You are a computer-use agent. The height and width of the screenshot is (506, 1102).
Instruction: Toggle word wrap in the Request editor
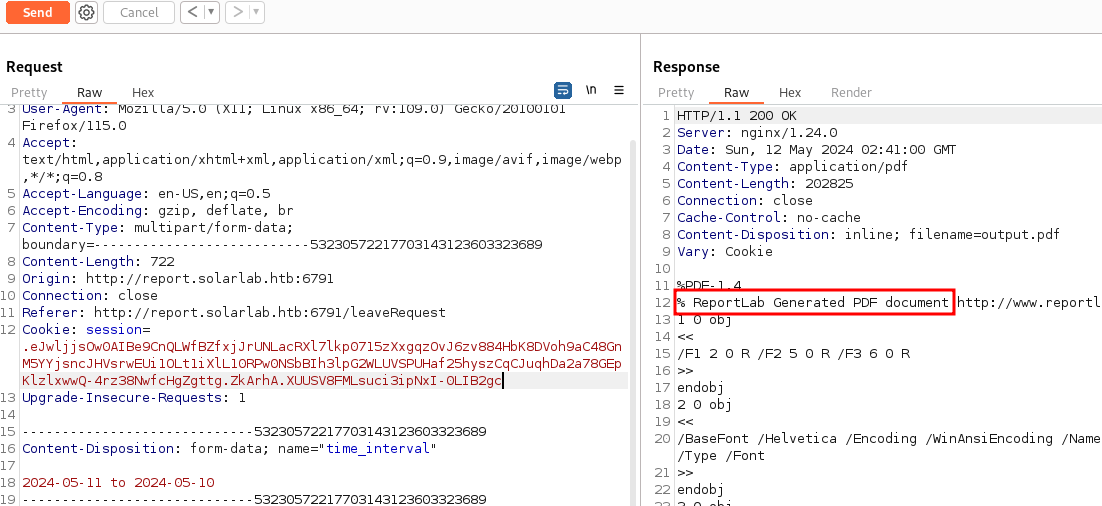563,90
